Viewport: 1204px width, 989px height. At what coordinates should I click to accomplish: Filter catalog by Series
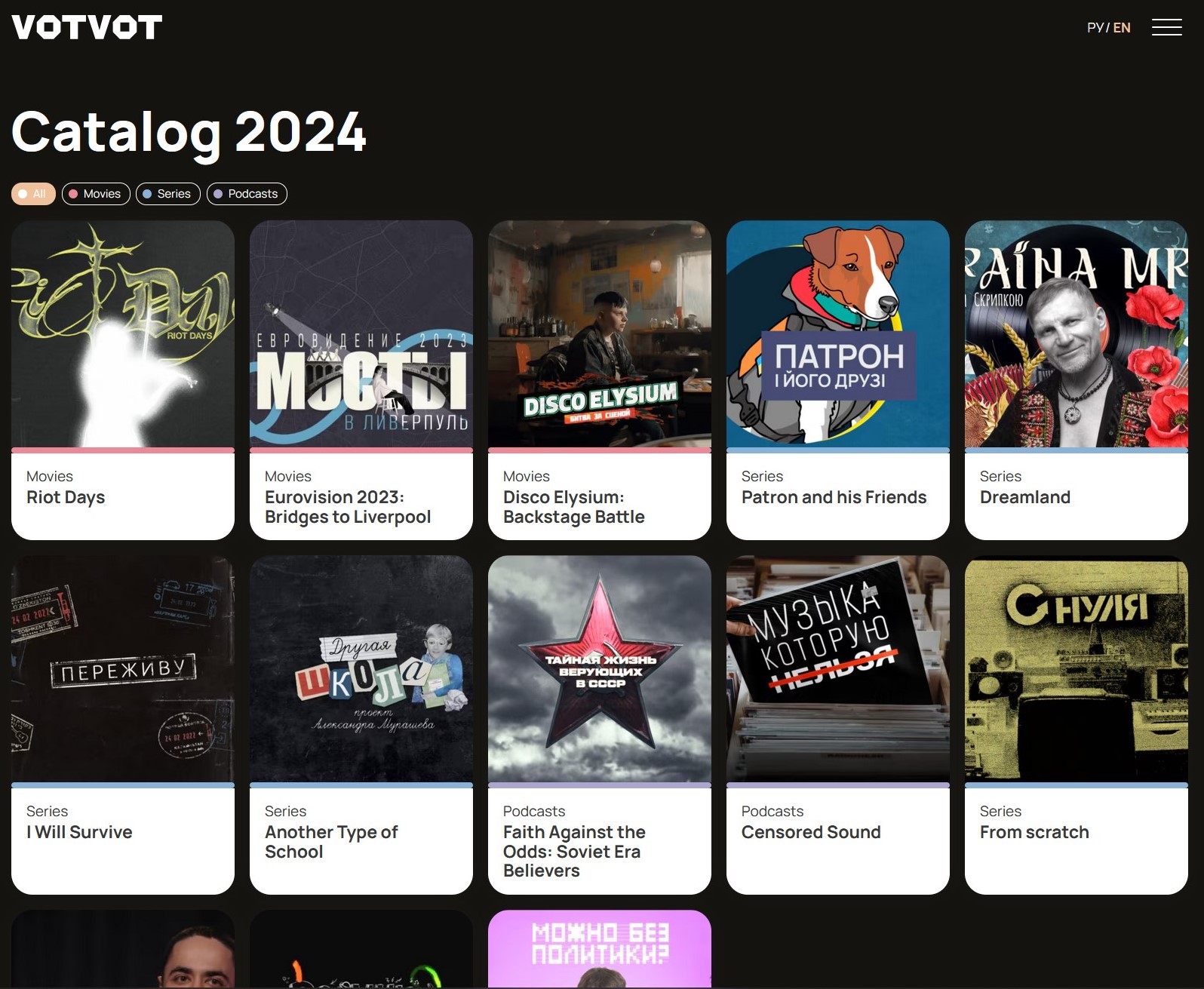[167, 194]
